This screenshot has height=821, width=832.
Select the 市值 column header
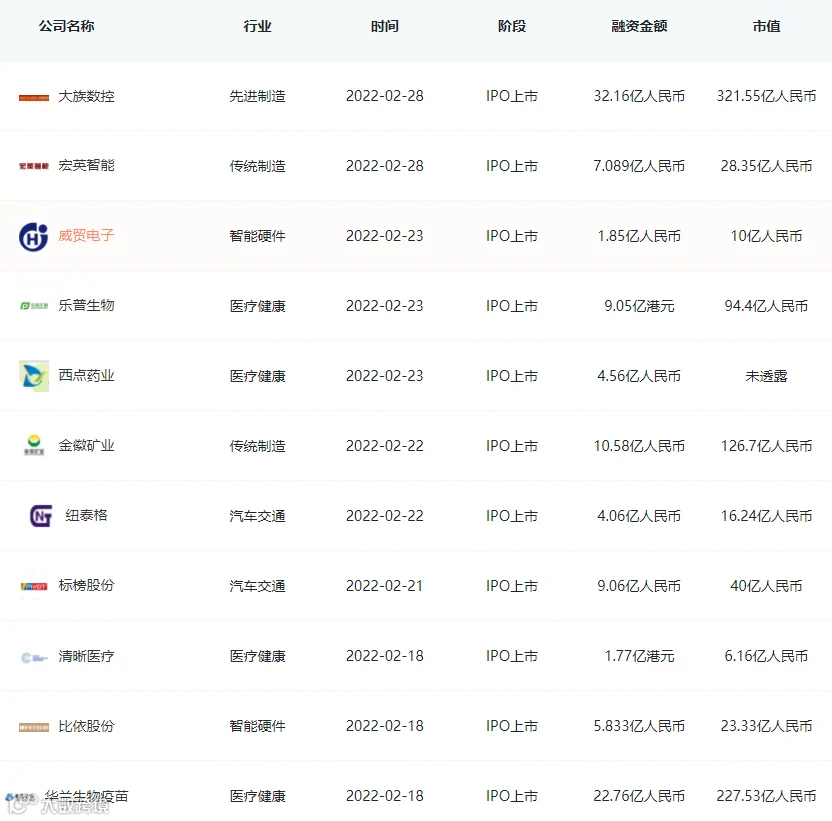pos(766,26)
